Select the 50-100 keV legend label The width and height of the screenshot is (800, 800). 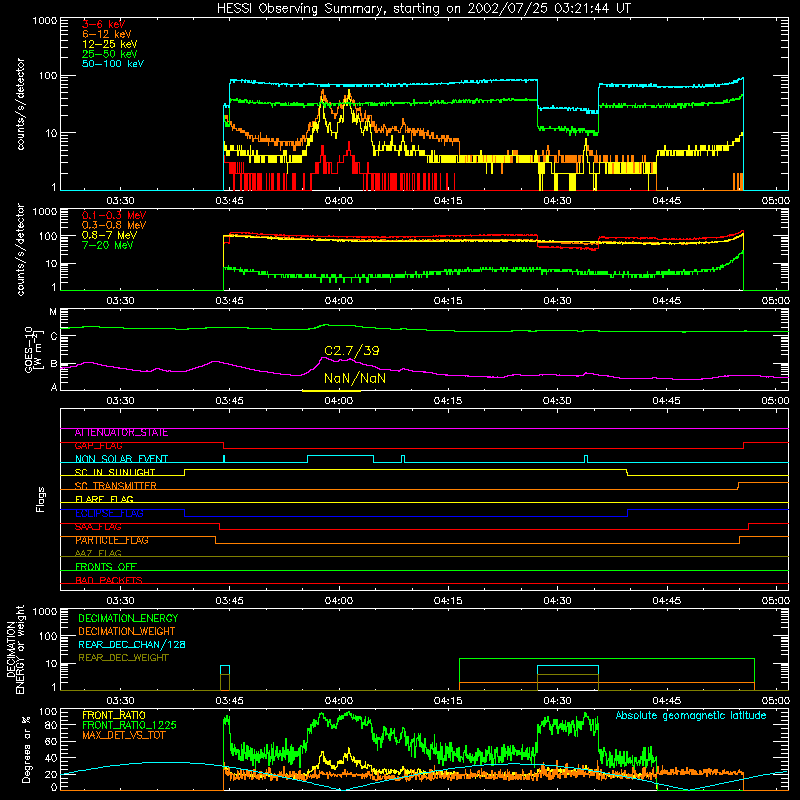click(x=113, y=63)
